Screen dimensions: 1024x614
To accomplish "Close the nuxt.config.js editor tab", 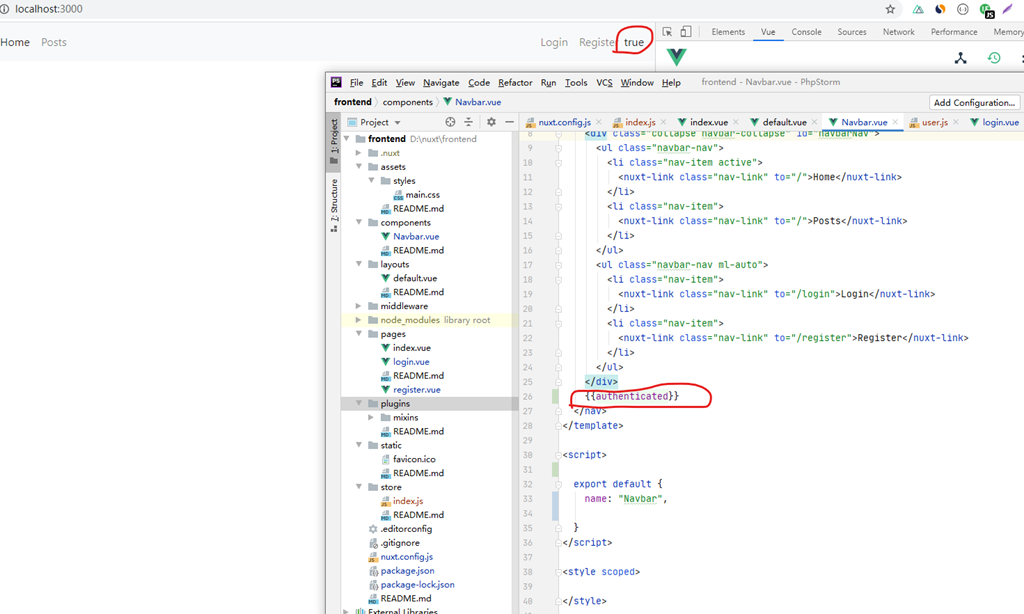I will [599, 122].
